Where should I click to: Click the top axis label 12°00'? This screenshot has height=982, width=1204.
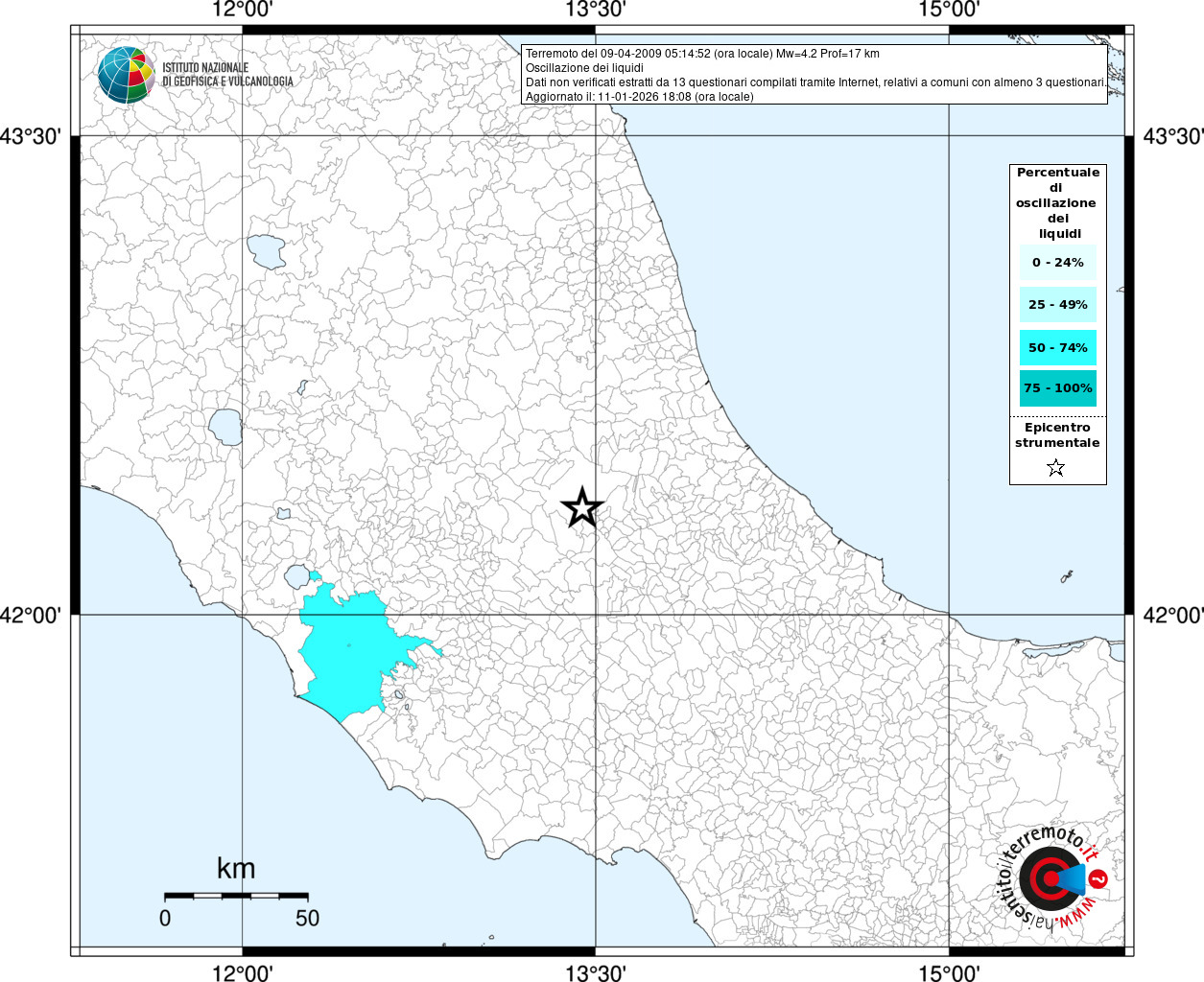(242, 10)
